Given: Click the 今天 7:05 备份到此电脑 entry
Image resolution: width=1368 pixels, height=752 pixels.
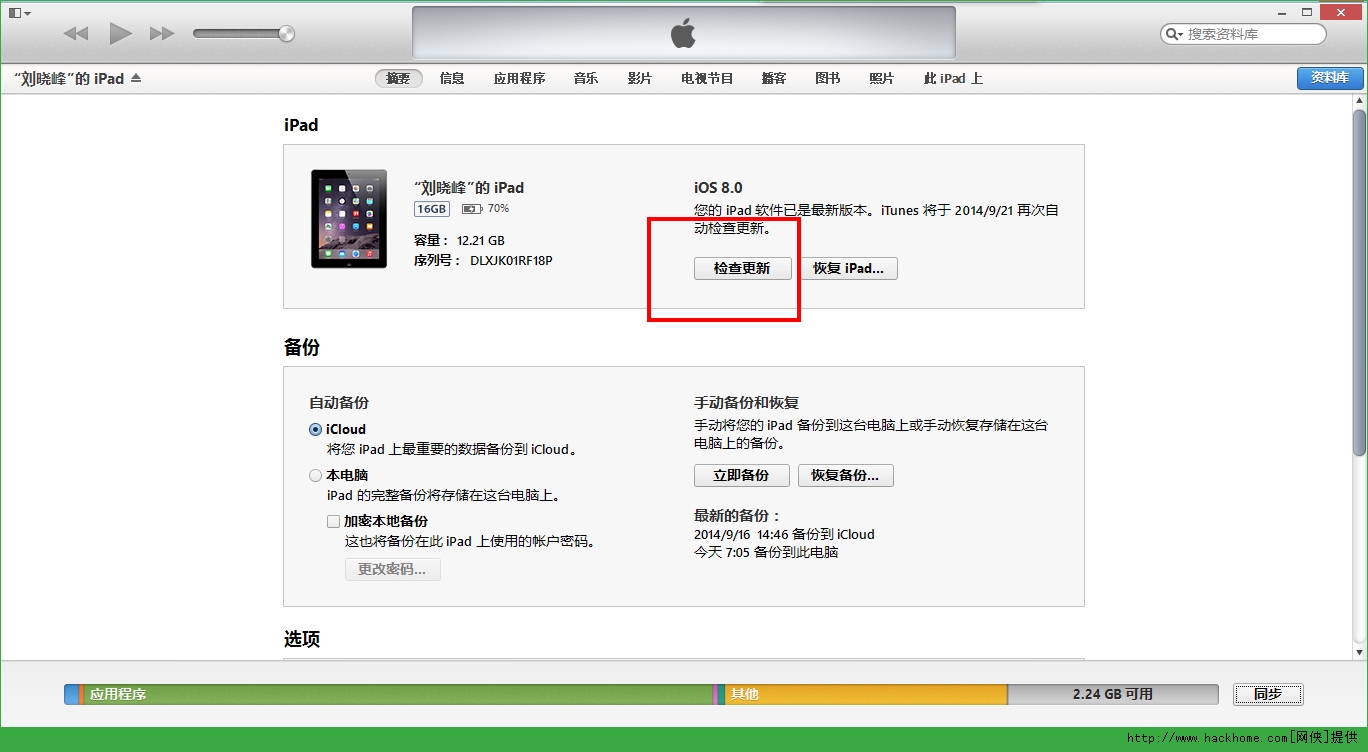Looking at the screenshot, I should (766, 552).
